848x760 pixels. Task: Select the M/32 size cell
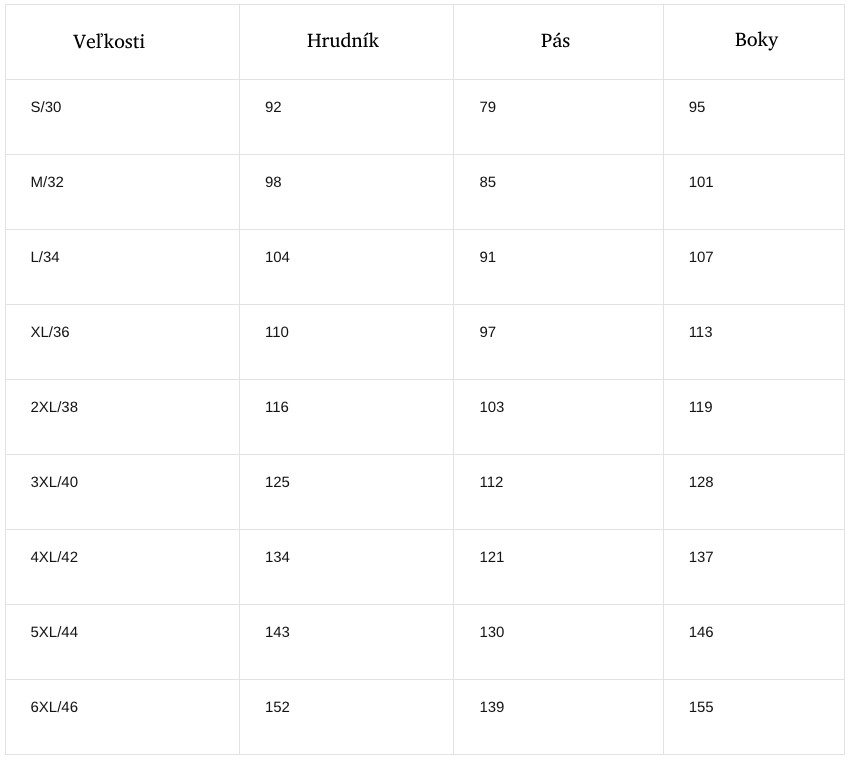pyautogui.click(x=122, y=192)
